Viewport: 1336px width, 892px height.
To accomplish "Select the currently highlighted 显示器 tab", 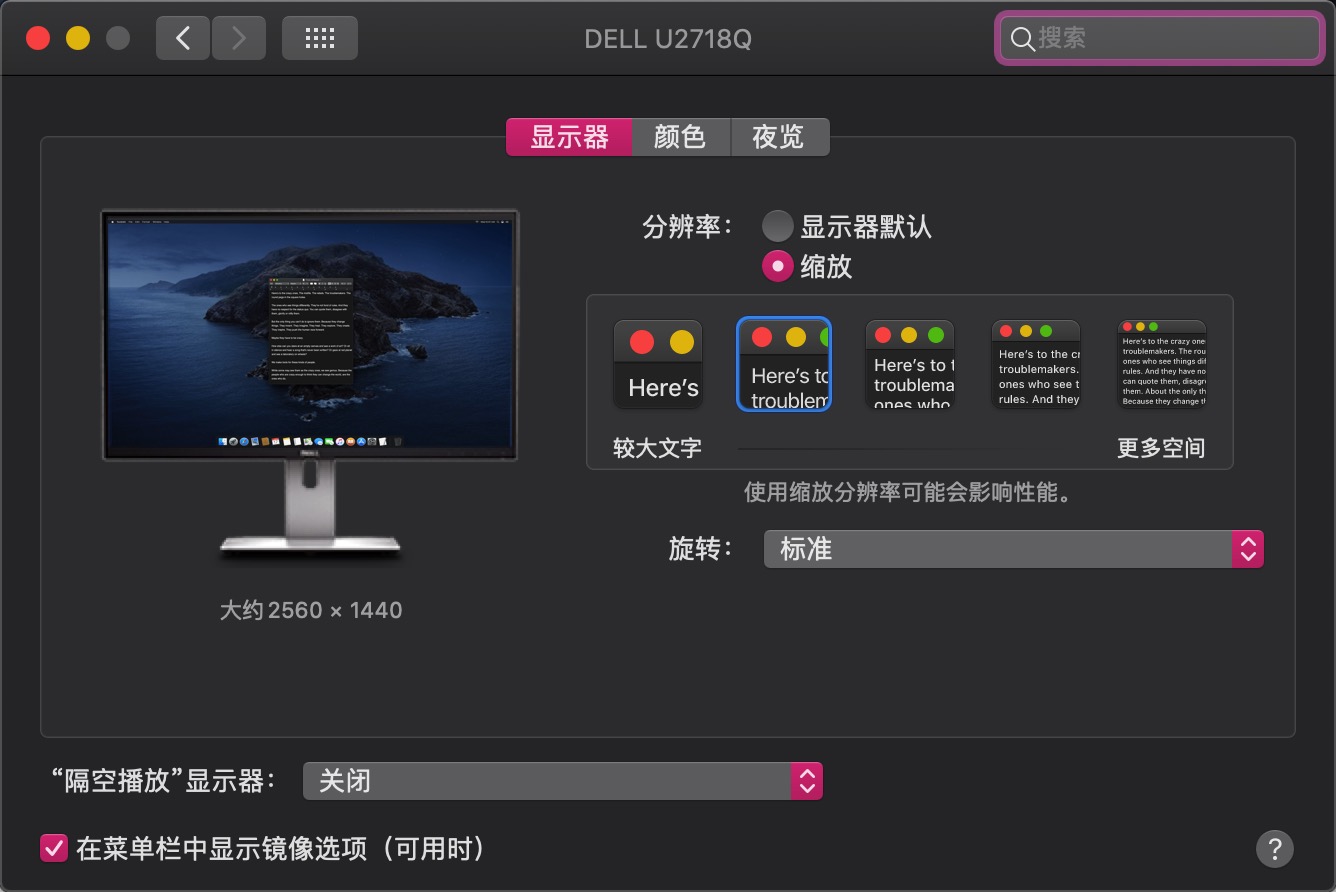I will [x=569, y=137].
